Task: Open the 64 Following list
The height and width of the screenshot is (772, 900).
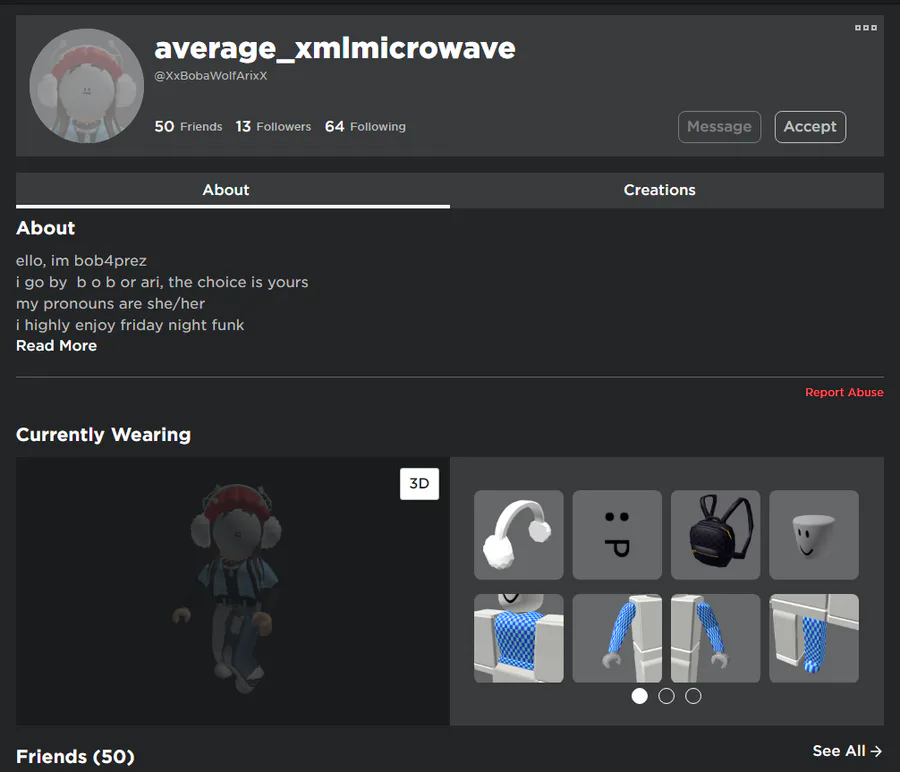Action: [x=365, y=126]
